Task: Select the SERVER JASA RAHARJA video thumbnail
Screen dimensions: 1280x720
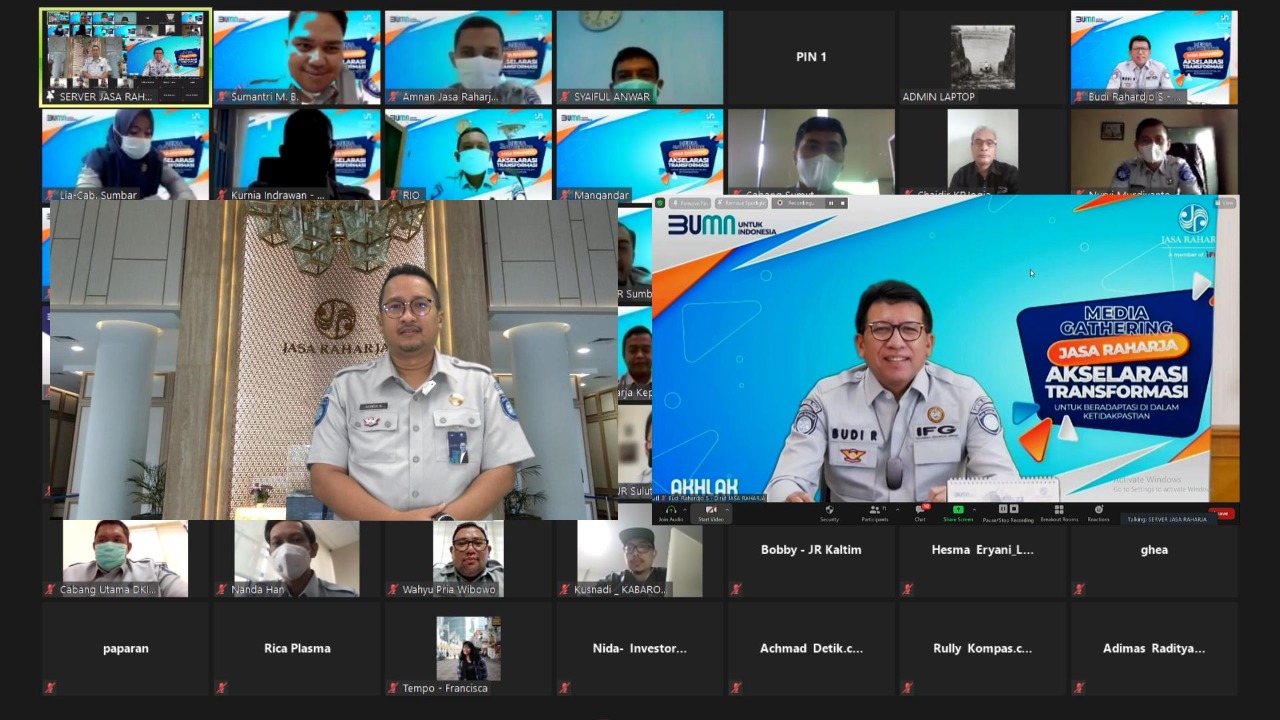Action: coord(124,57)
